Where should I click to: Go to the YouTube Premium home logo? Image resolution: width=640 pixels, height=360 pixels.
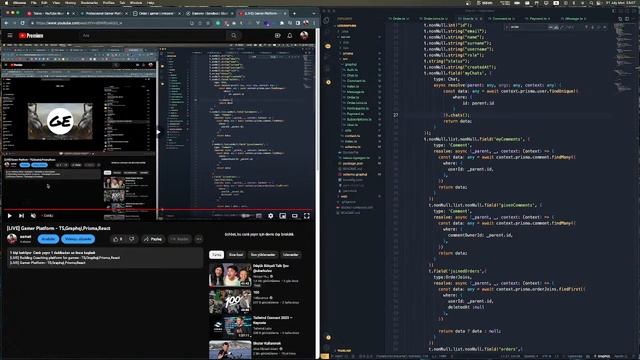[x=31, y=36]
